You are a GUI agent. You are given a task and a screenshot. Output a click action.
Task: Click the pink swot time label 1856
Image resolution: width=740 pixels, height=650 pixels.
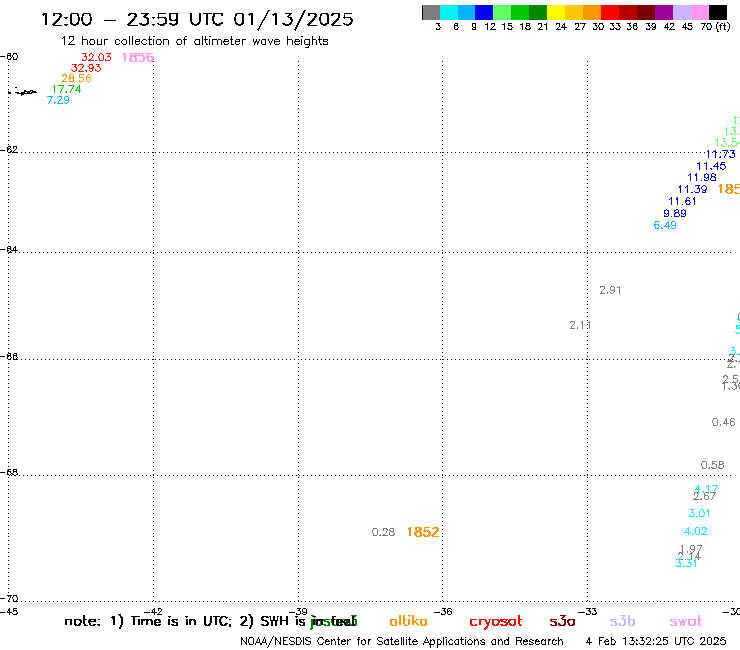tap(138, 58)
